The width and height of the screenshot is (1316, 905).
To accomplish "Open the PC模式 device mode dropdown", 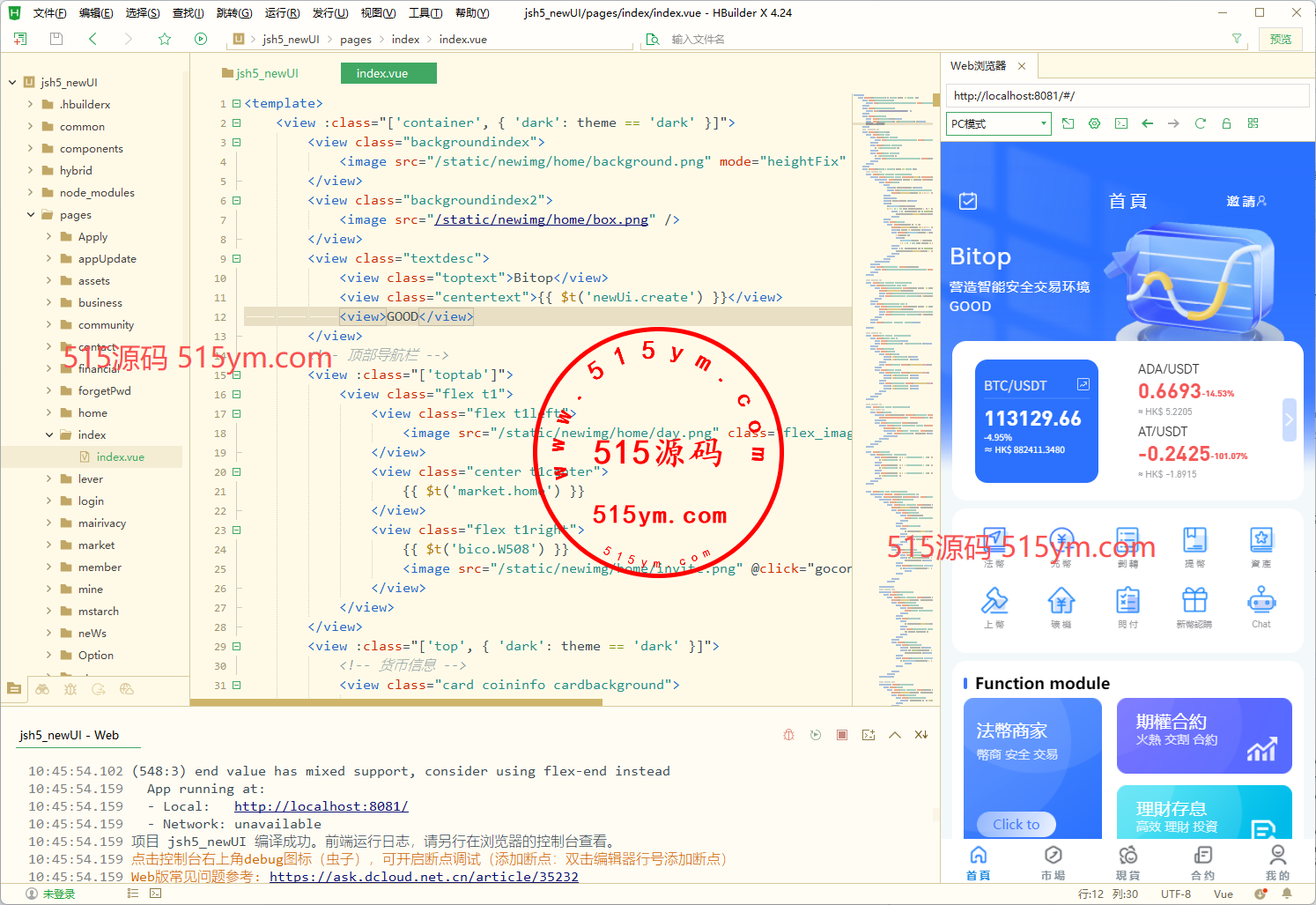I will 999,123.
